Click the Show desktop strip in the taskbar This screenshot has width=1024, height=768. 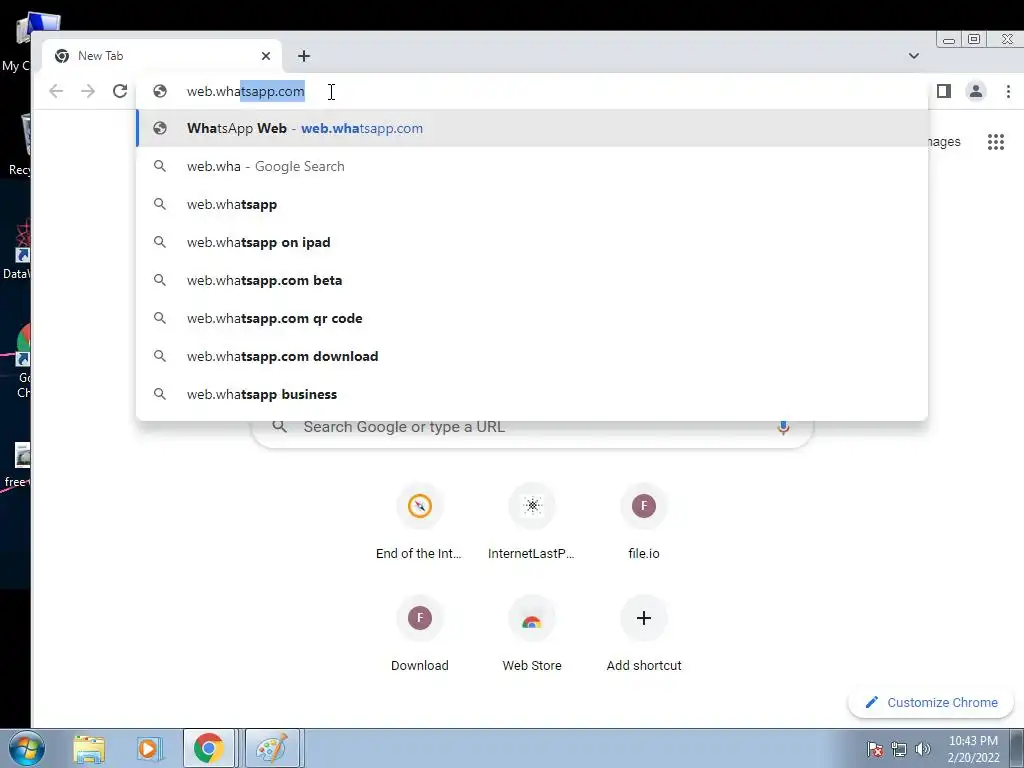[x=1017, y=748]
